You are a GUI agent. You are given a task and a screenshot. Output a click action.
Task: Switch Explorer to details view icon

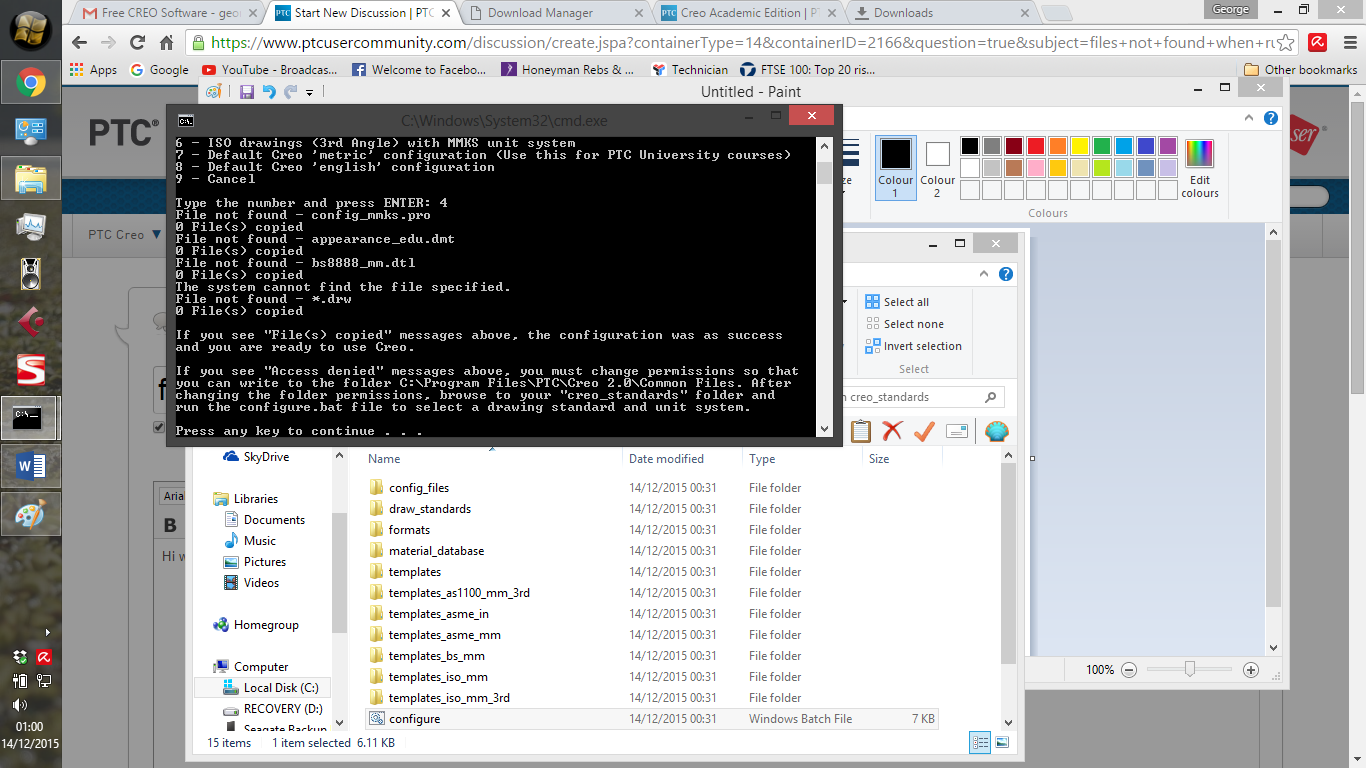click(980, 742)
